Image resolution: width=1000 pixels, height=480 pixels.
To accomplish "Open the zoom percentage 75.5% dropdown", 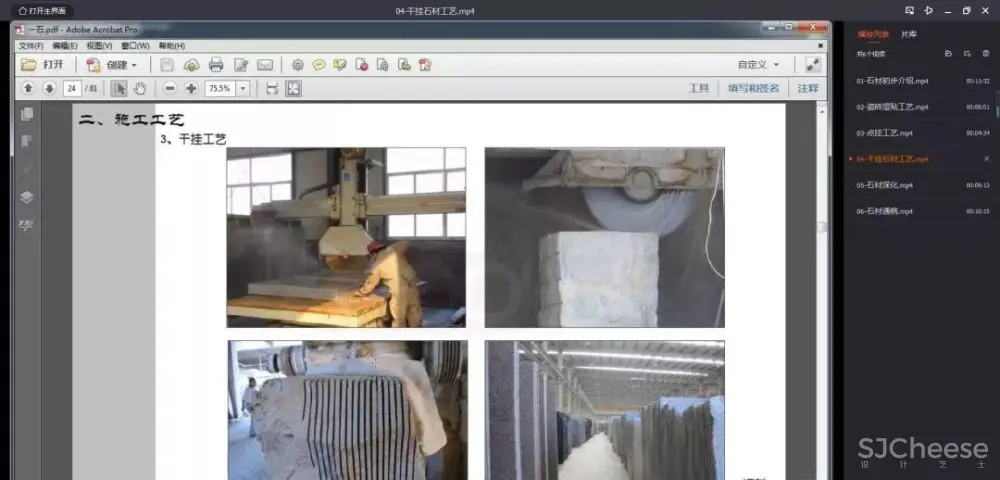I will click(x=243, y=88).
